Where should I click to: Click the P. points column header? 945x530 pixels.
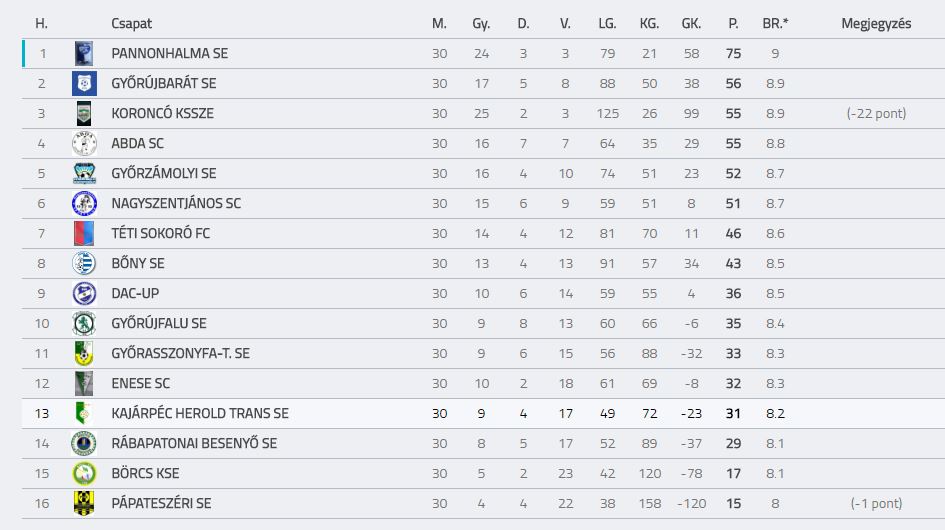733,24
